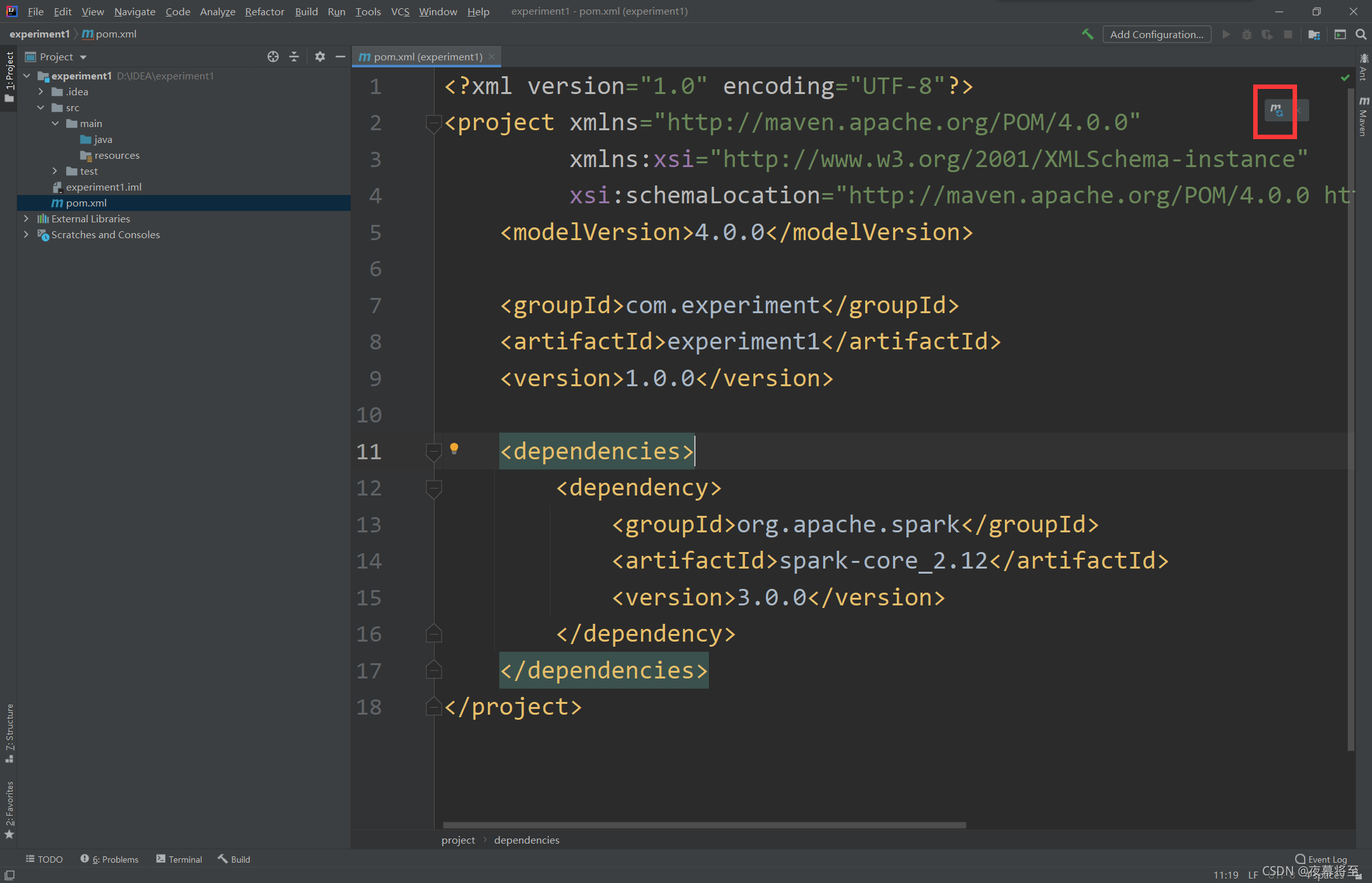Click the editor horizontal scrollbar
This screenshot has height=883, width=1372.
tap(704, 825)
